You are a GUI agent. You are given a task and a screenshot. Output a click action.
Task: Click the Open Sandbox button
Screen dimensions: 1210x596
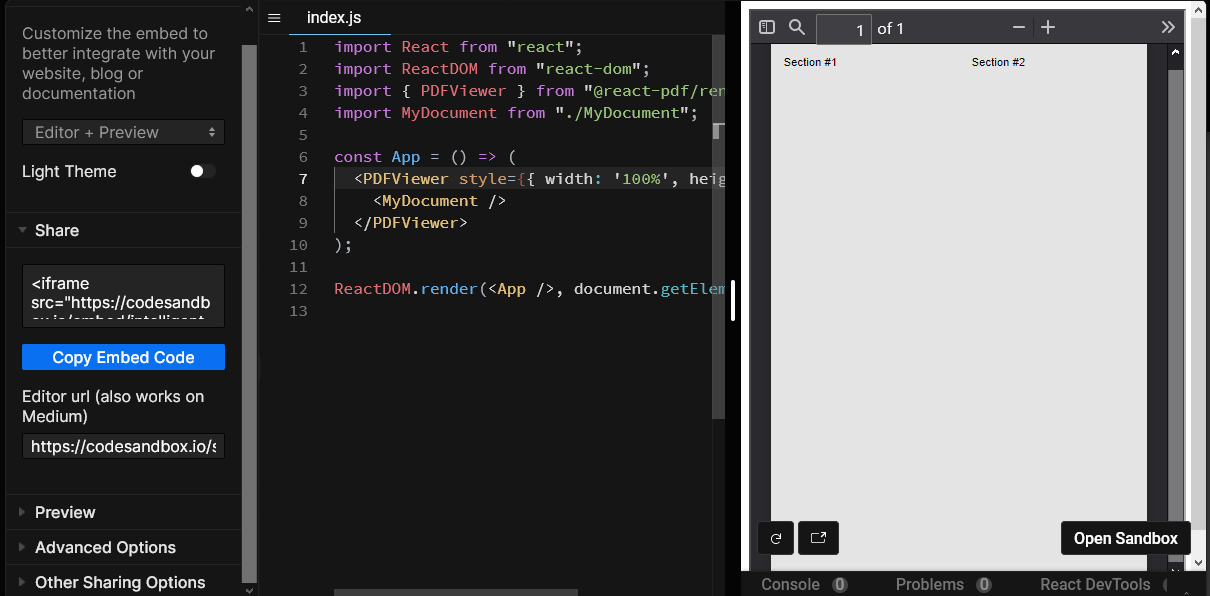click(1125, 538)
